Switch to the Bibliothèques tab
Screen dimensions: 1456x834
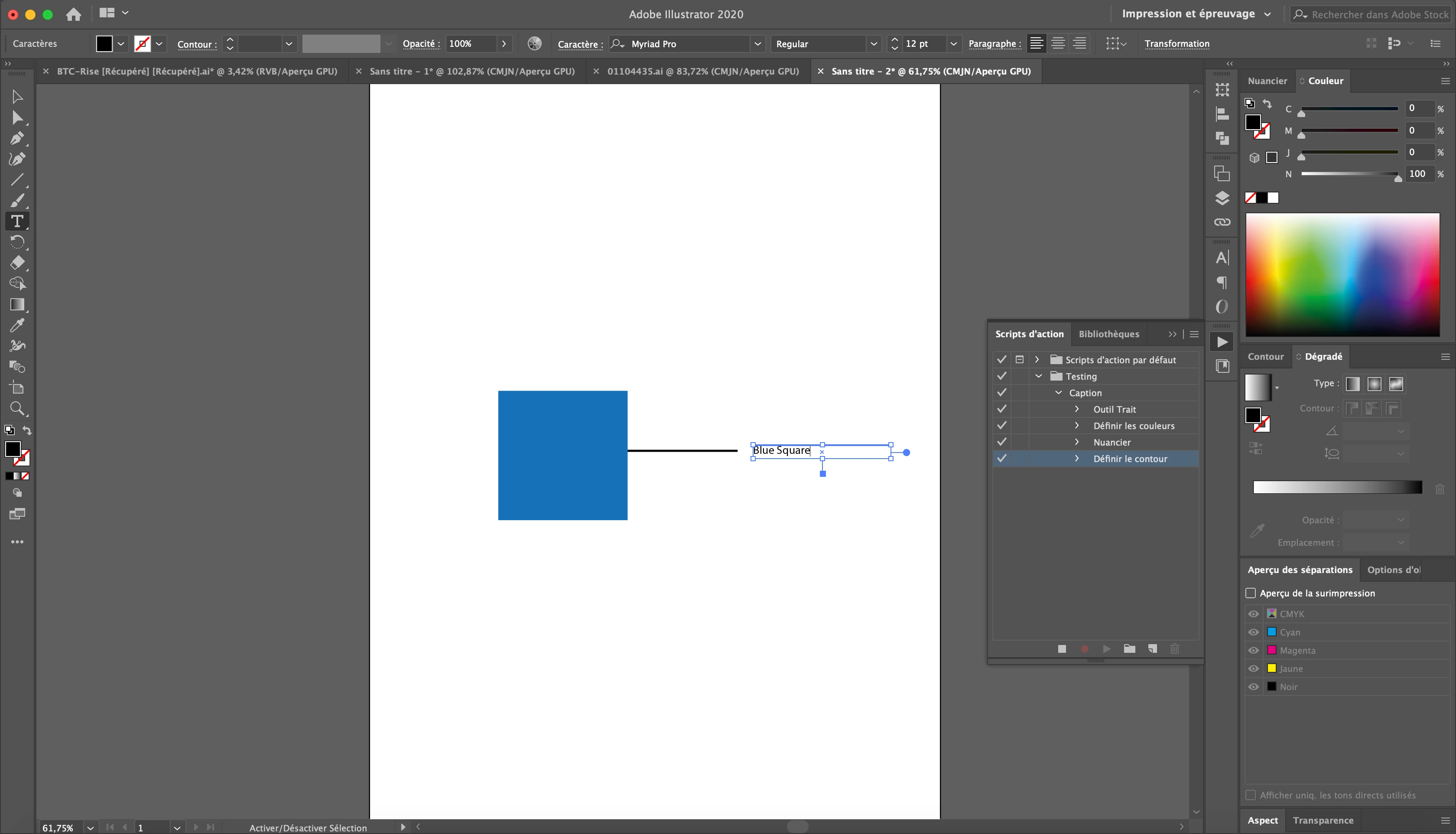pyautogui.click(x=1108, y=334)
